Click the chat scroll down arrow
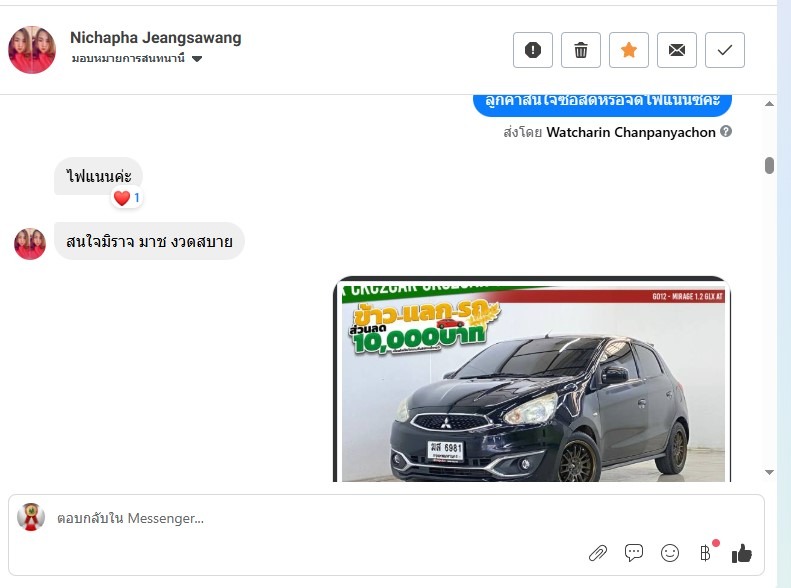The image size is (791, 588). click(769, 473)
